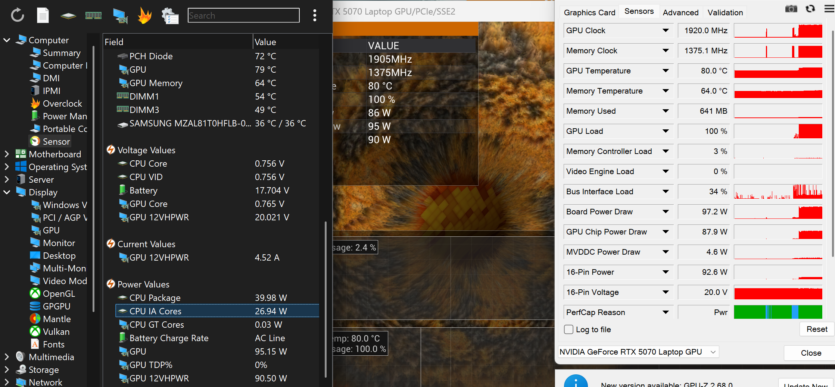This screenshot has height=387, width=835.
Task: Click the AIDA64 refresh icon
Action: (17, 15)
